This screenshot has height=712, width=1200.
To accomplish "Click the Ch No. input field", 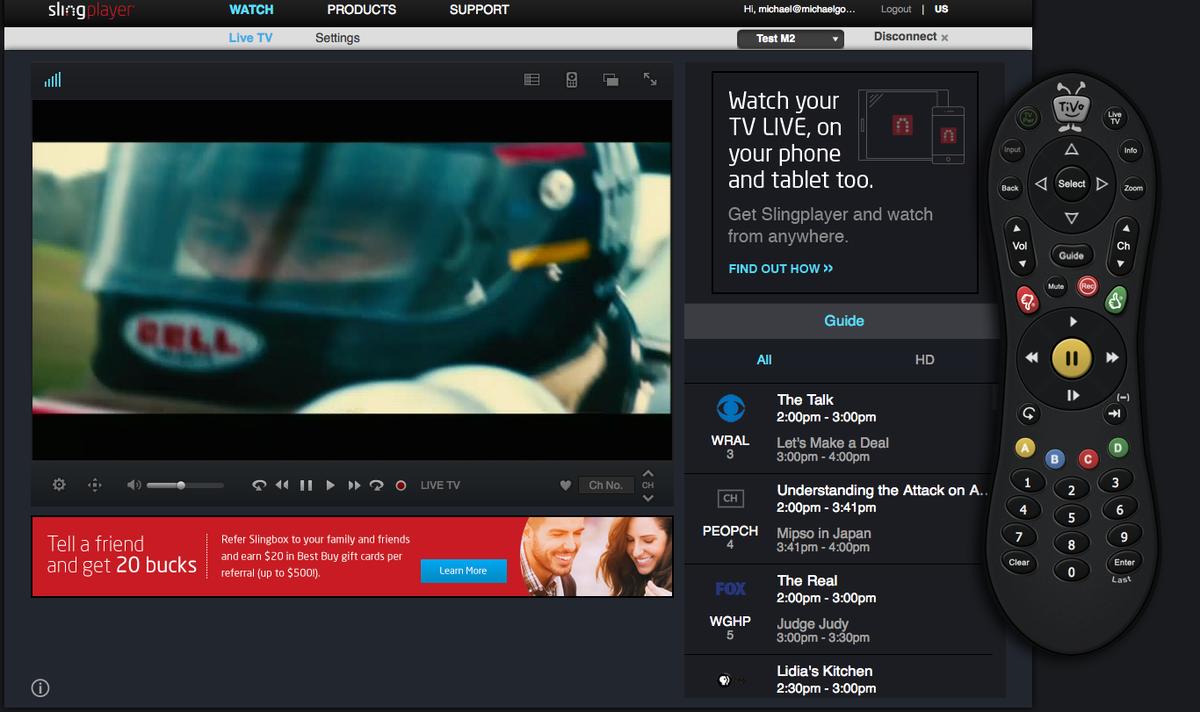I will pyautogui.click(x=605, y=484).
